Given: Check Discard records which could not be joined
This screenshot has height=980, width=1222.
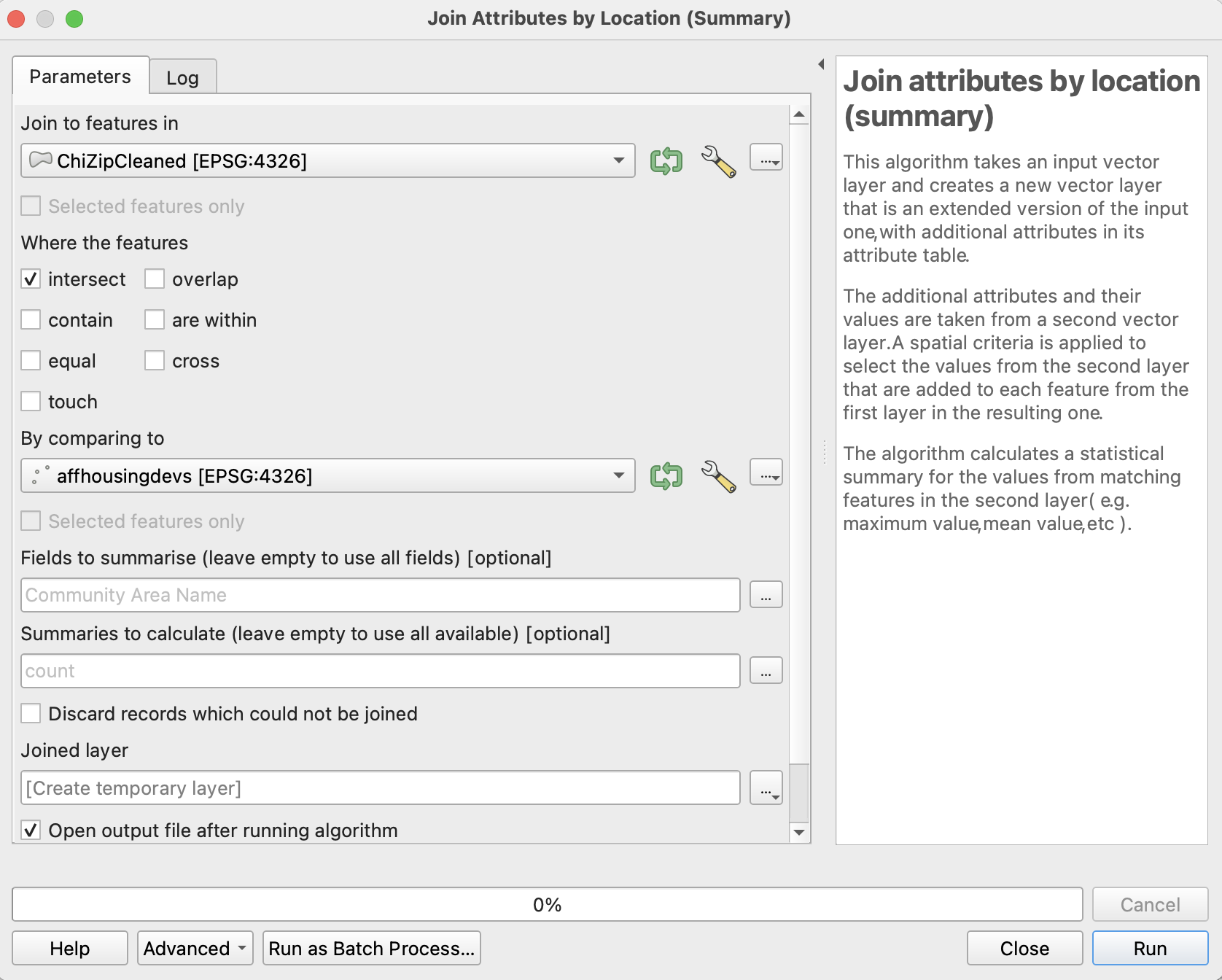Looking at the screenshot, I should (x=31, y=714).
